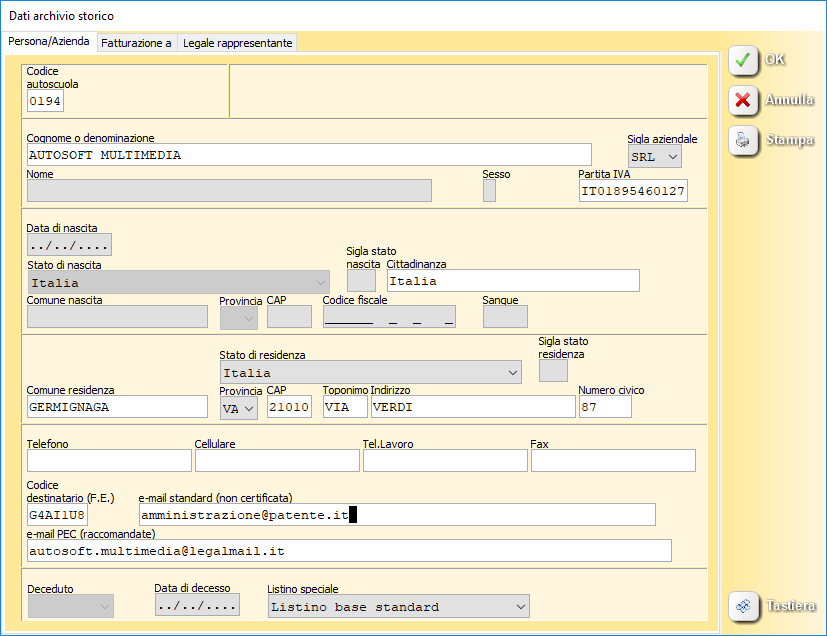Screen dimensions: 827x636
Task: Open the Stato di residenza dropdown
Action: point(512,373)
